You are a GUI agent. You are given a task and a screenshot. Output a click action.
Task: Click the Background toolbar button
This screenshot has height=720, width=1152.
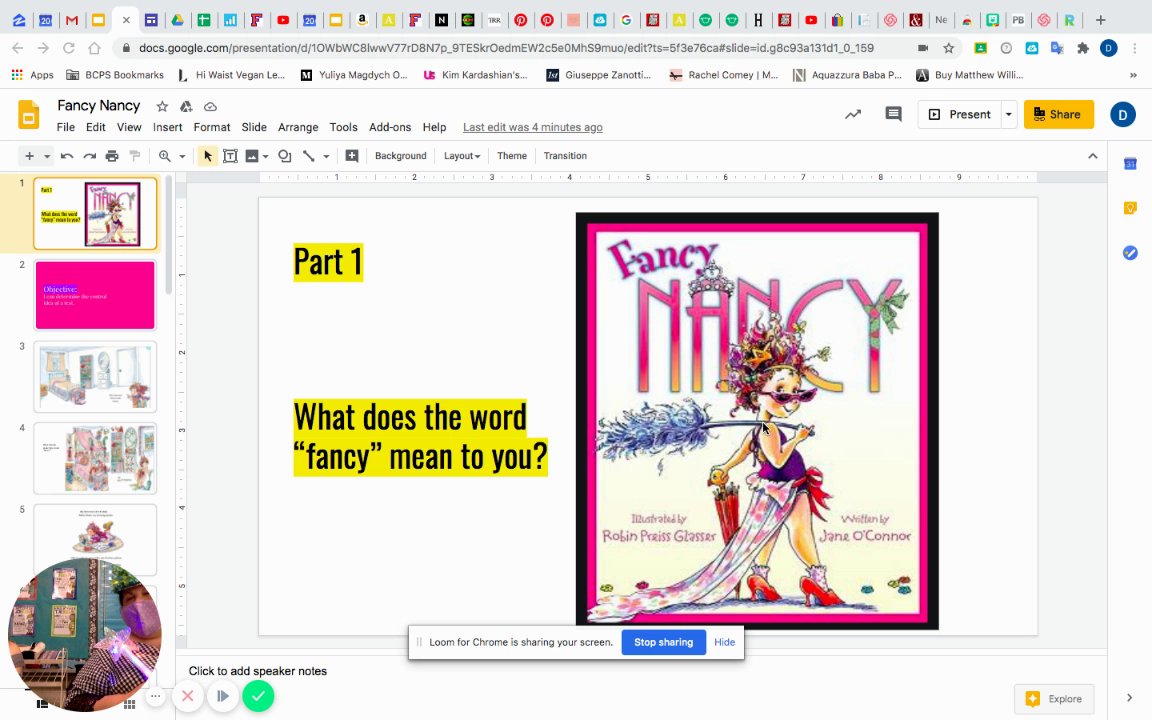[400, 156]
